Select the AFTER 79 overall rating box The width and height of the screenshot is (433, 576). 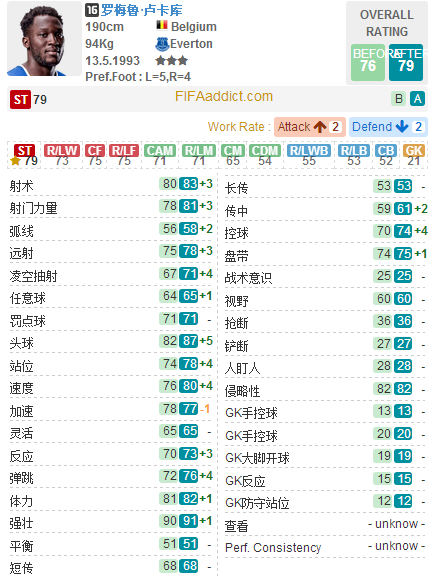pyautogui.click(x=406, y=62)
